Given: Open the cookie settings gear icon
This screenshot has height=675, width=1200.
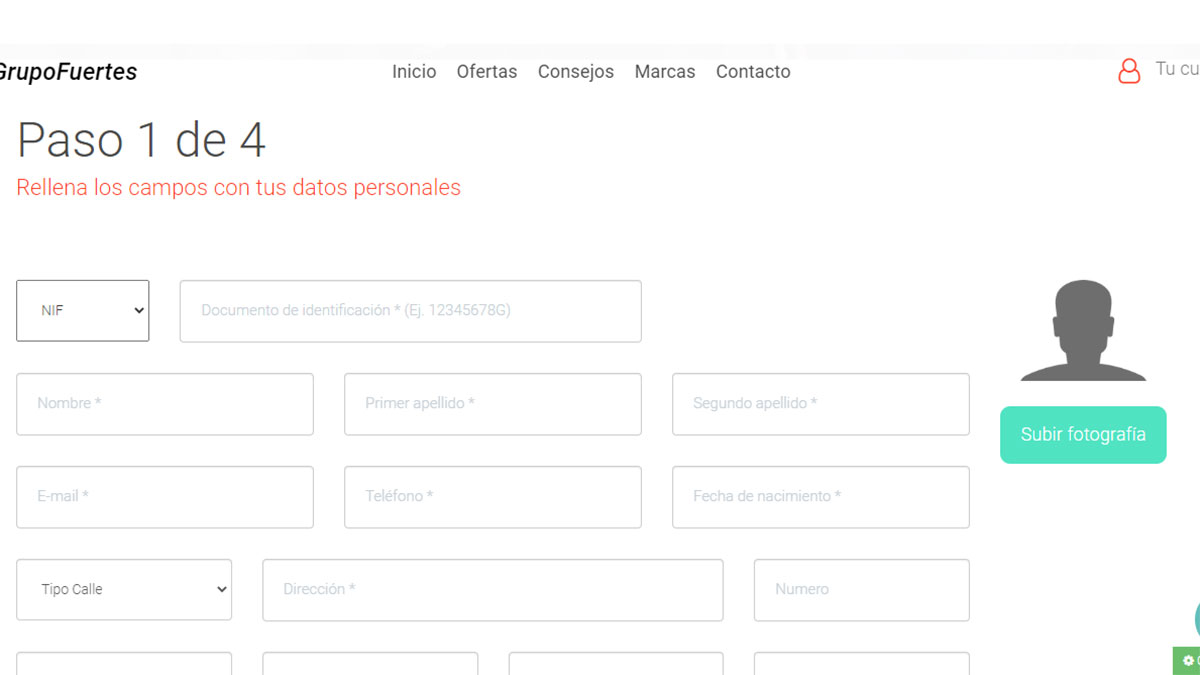Looking at the screenshot, I should [1187, 660].
